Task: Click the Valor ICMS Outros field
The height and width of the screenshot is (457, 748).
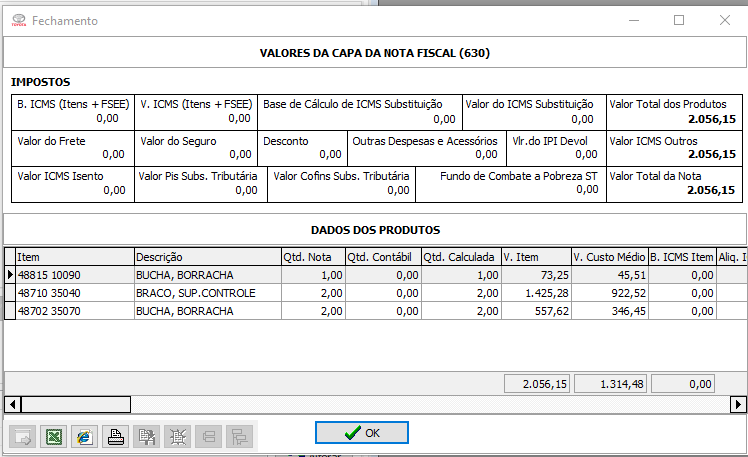Action: click(674, 148)
